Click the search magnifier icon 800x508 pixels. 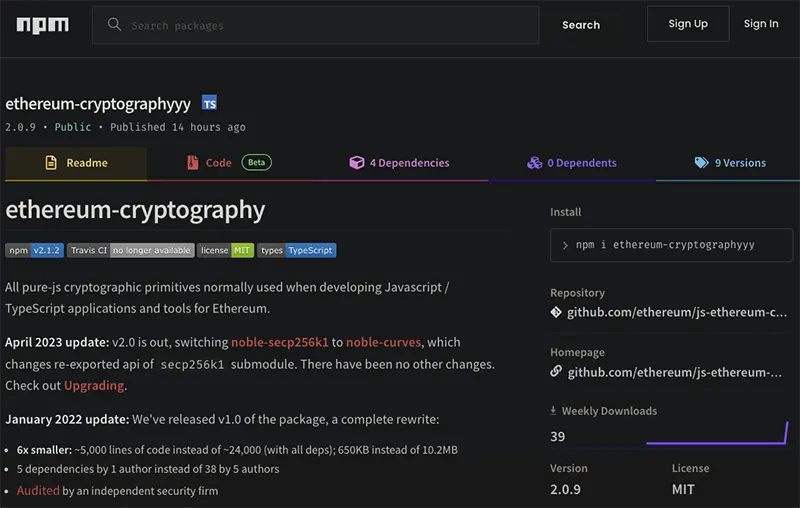point(114,24)
